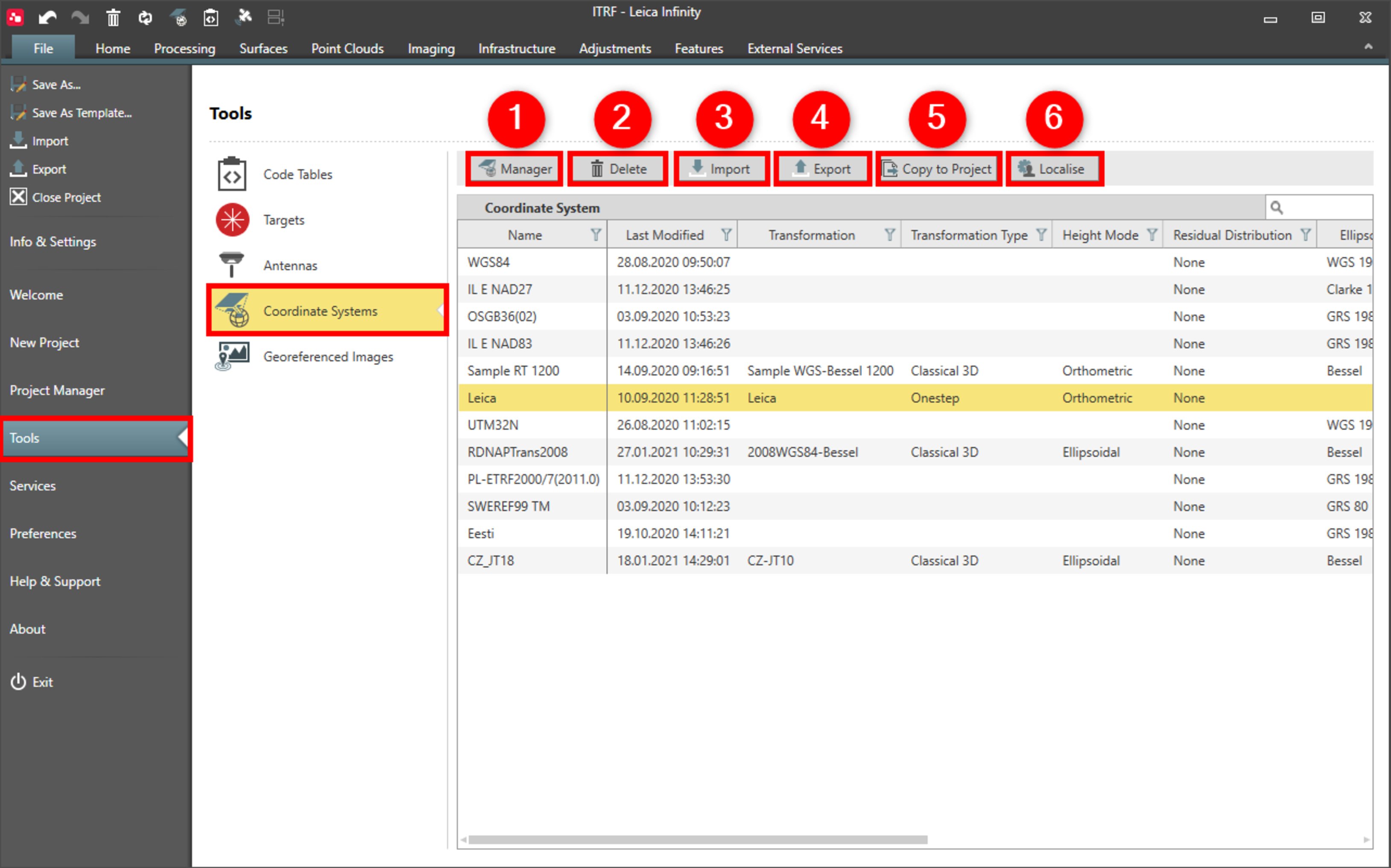Select the Sample RT 1200 row
Viewport: 1391px width, 868px height.
(x=915, y=370)
